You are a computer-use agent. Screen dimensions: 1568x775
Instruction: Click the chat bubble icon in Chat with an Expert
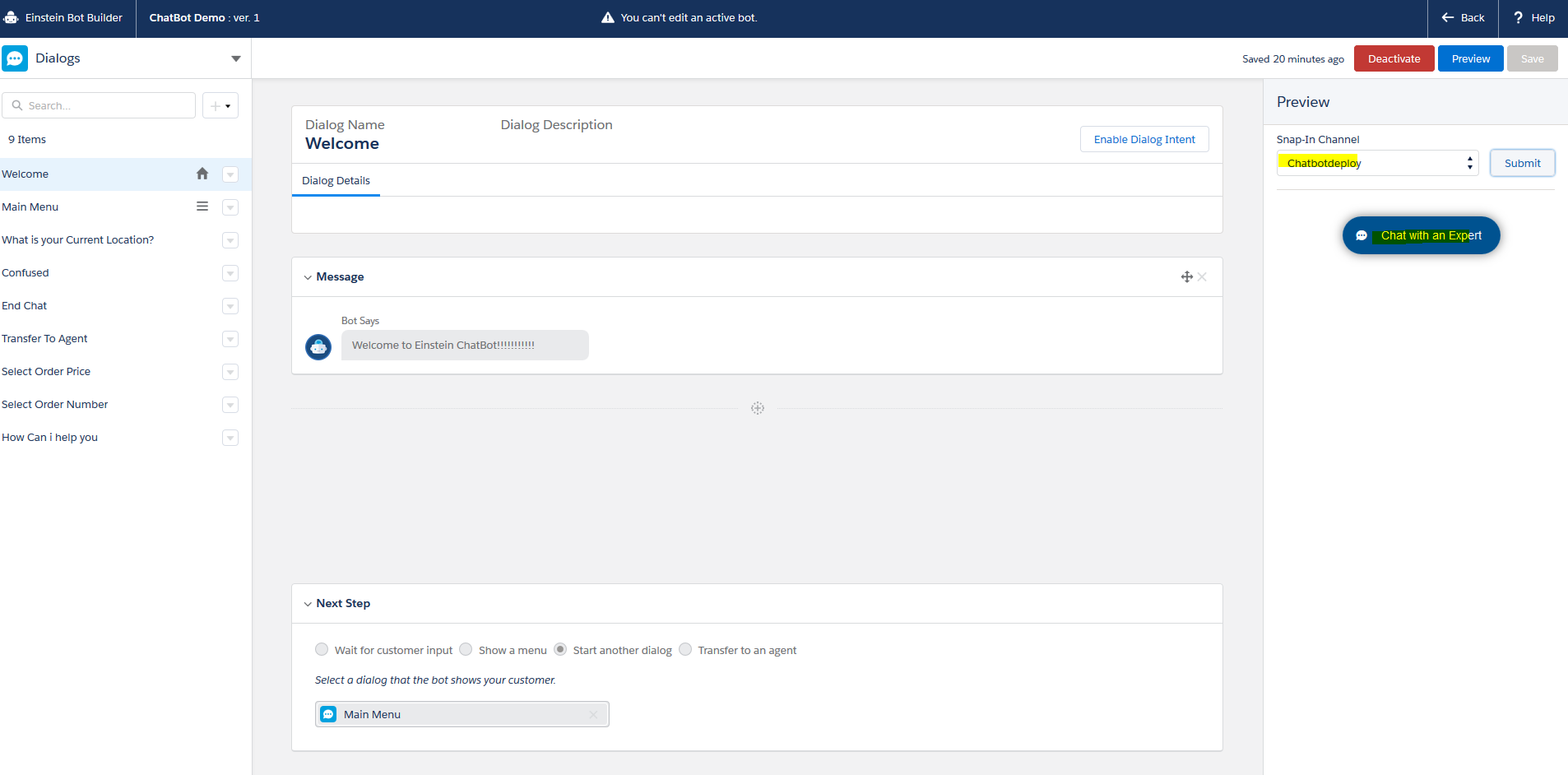pos(1362,236)
